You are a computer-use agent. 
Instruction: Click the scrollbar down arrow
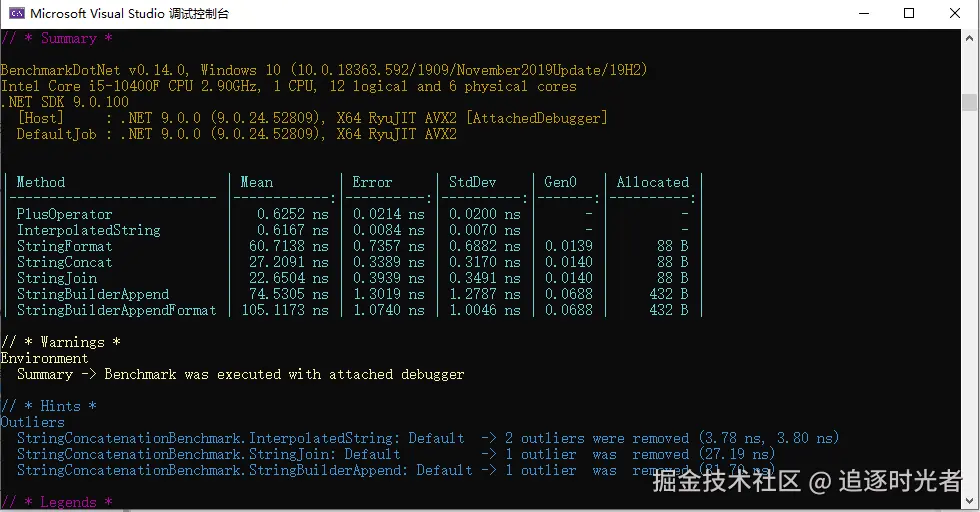969,501
